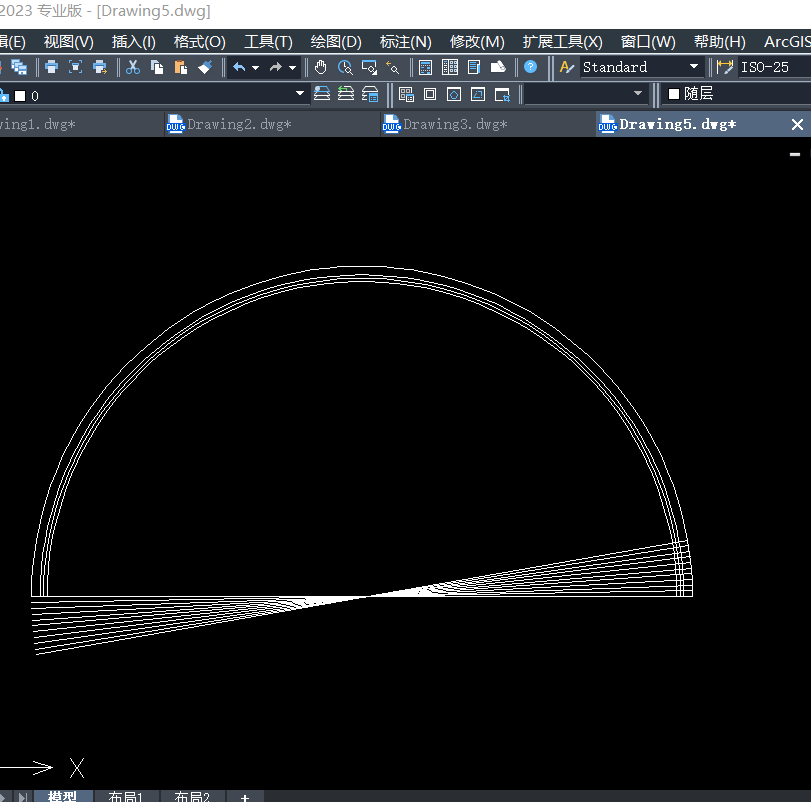Open the 扩展工具(X) menu
Image resolution: width=811 pixels, height=802 pixels.
562,42
